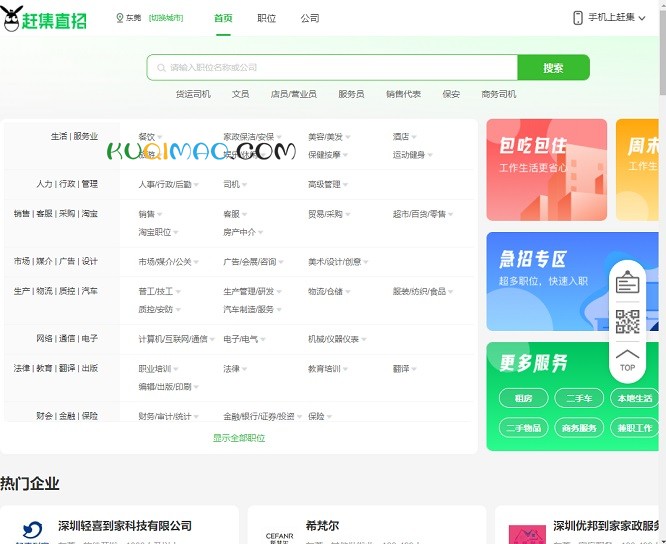Expand the 餐饮 category dropdown
The image size is (666, 544).
(x=150, y=137)
